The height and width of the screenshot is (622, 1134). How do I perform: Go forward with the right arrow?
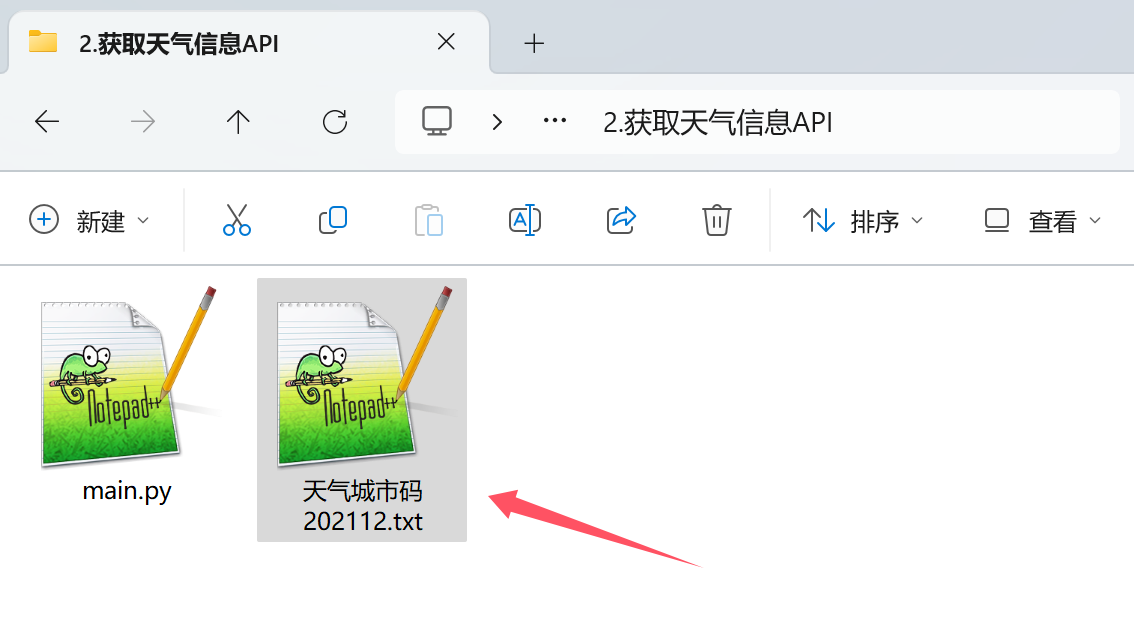pos(142,122)
